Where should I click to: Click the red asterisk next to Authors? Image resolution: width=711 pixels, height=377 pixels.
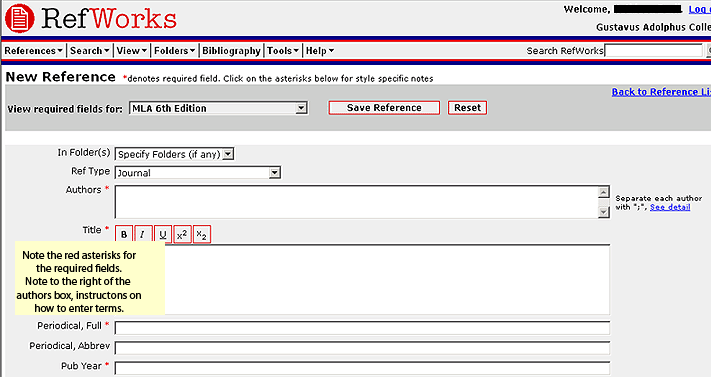point(107,188)
